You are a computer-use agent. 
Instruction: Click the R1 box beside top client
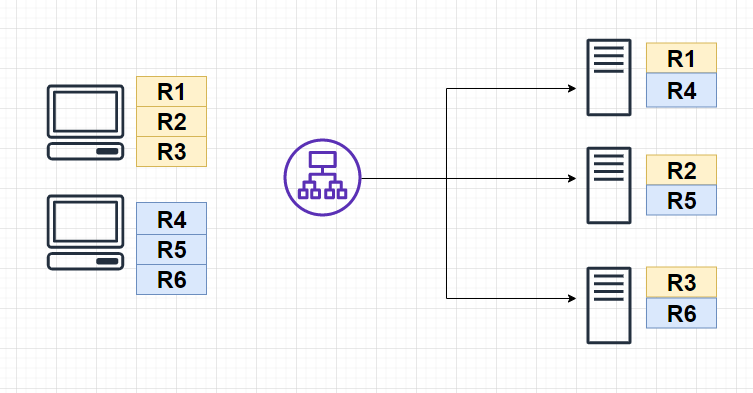tap(171, 91)
